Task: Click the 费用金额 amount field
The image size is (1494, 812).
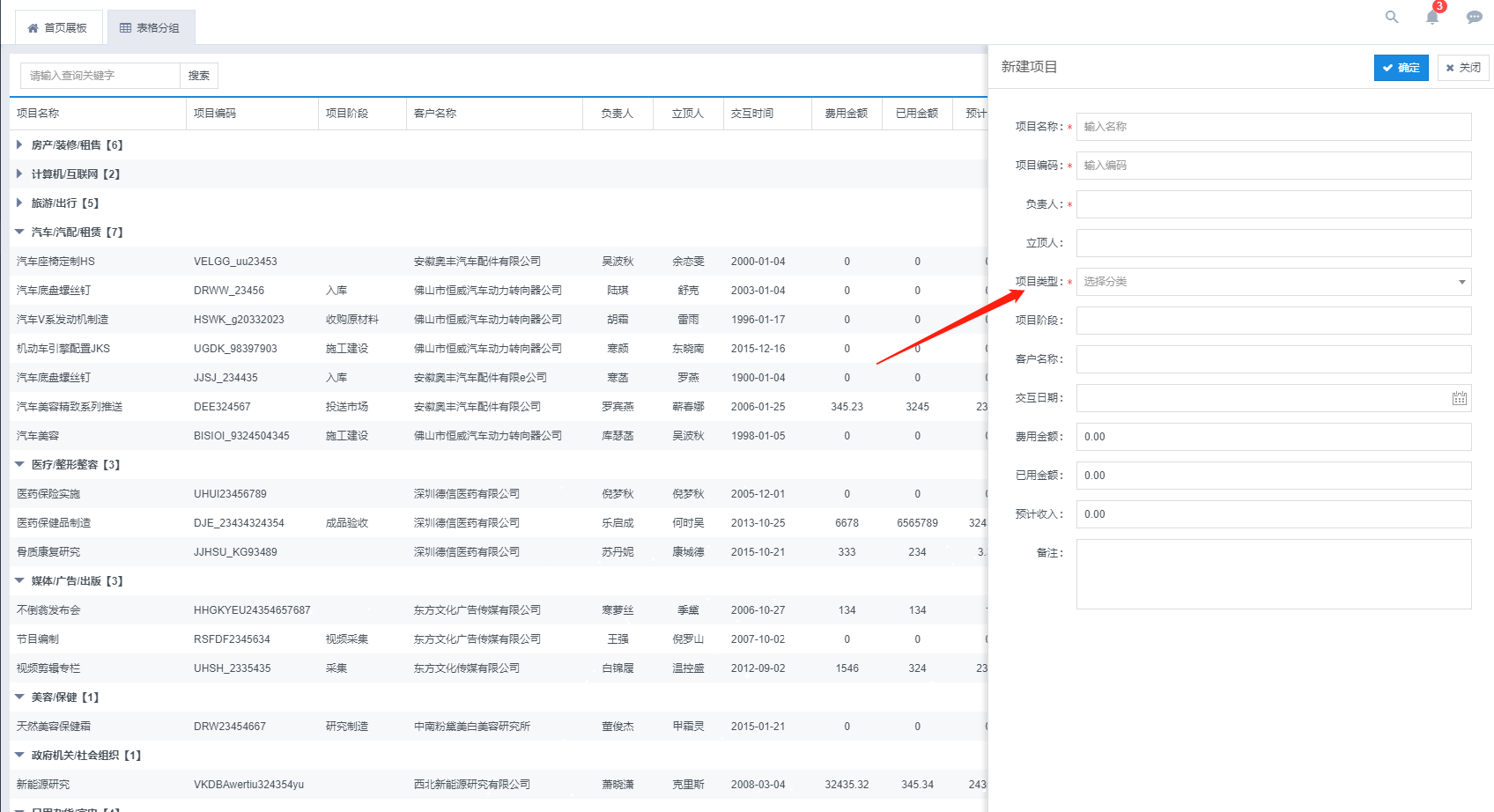Action: (x=1274, y=437)
